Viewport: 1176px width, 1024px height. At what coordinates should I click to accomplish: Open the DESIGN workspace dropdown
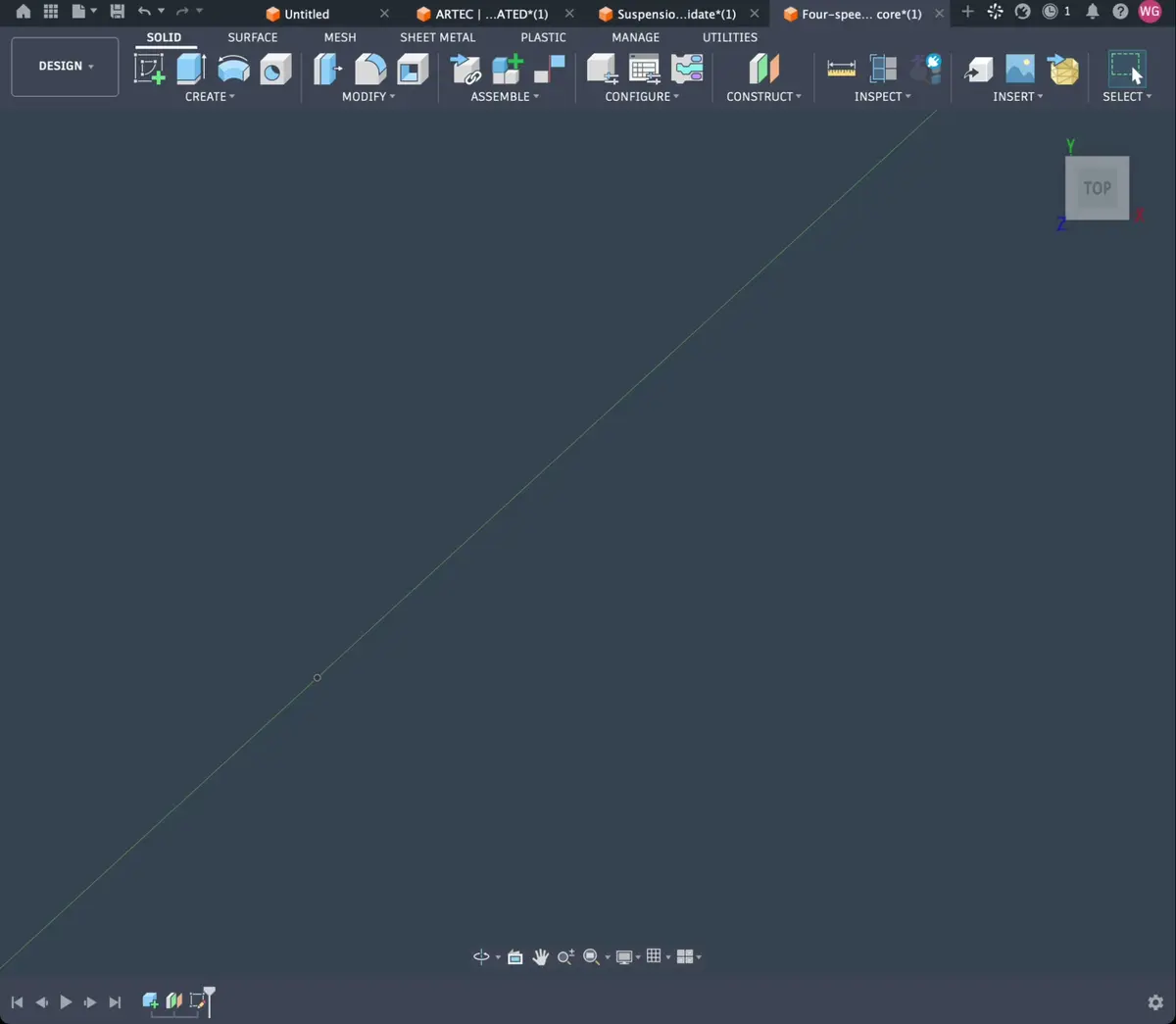pos(65,67)
